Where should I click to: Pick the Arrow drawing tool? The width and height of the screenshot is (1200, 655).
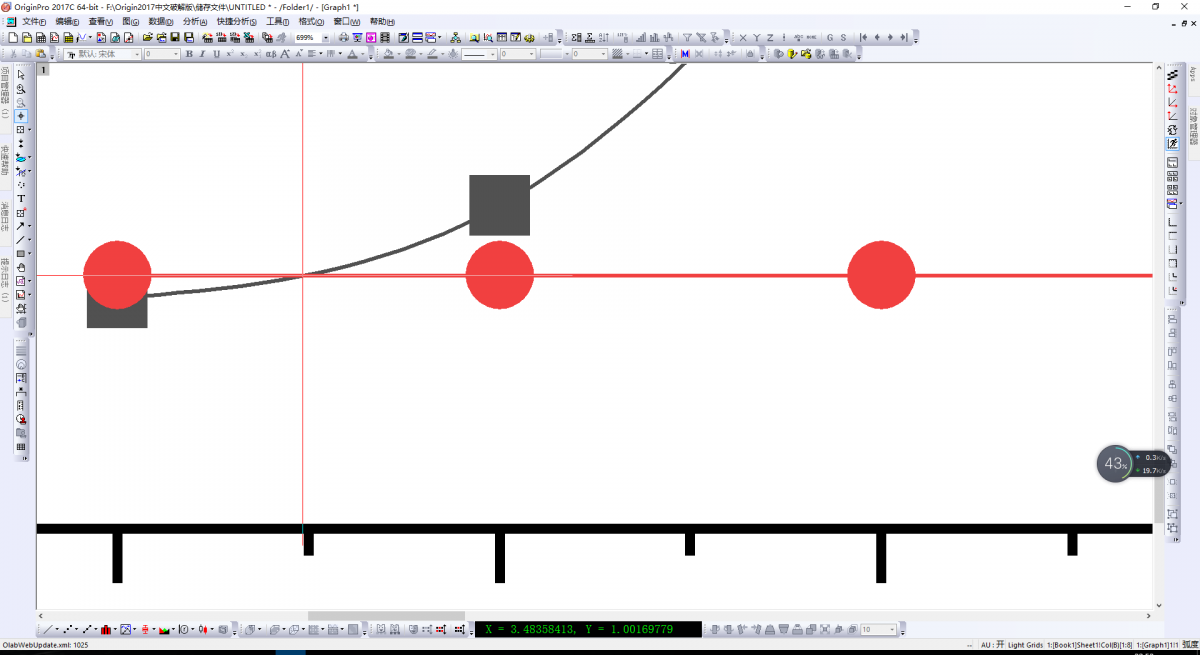(21, 226)
